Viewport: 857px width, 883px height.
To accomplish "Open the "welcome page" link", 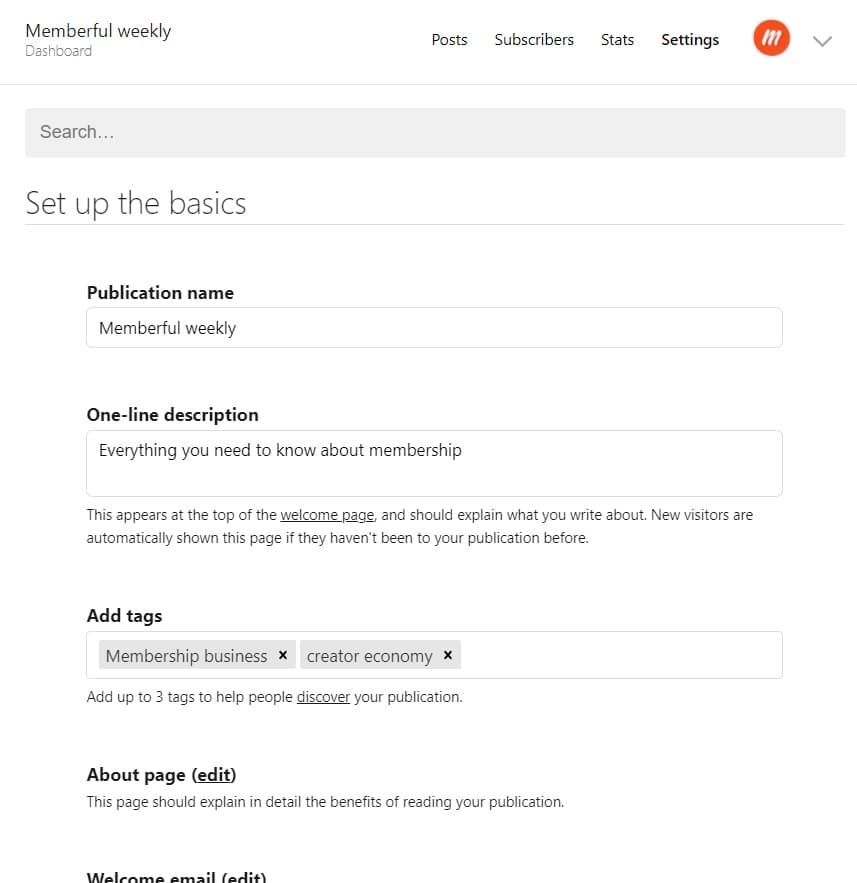I will click(326, 515).
